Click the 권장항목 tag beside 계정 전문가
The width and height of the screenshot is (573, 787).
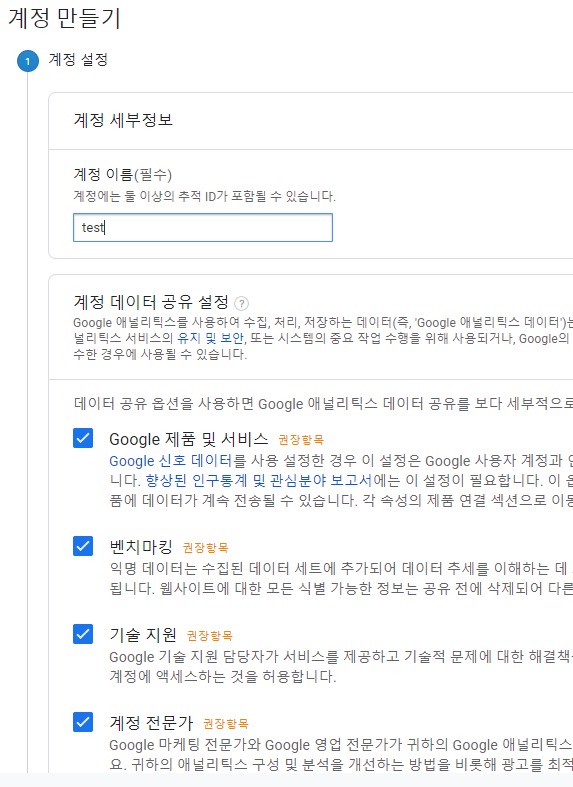tap(226, 724)
